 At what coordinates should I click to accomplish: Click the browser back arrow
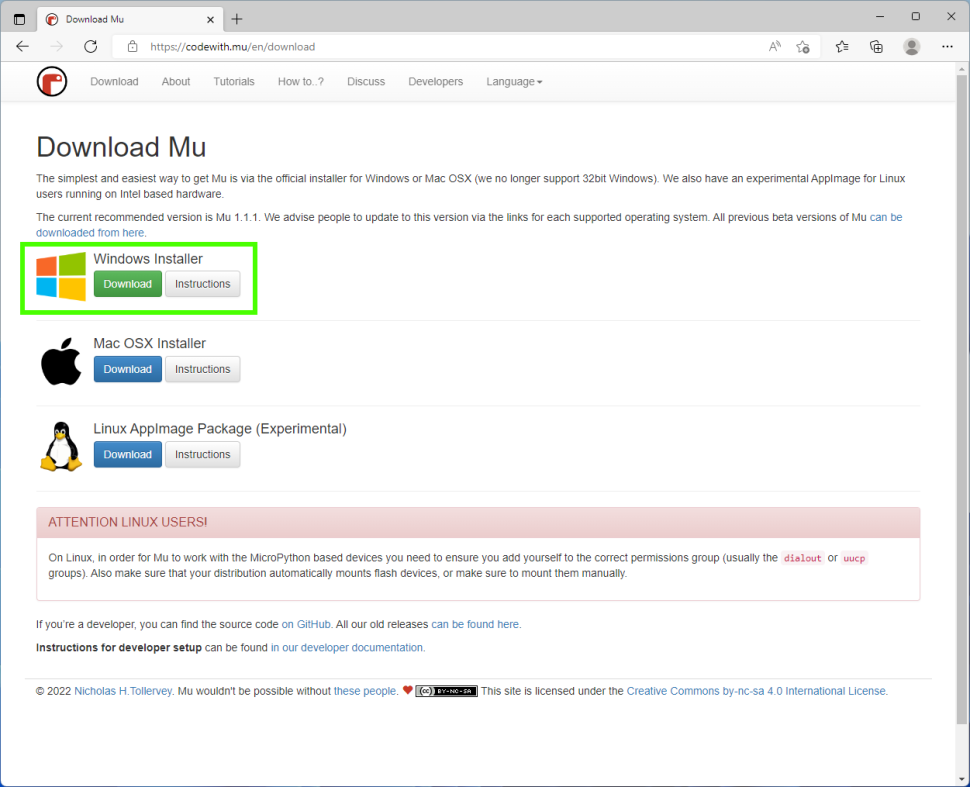[x=23, y=46]
